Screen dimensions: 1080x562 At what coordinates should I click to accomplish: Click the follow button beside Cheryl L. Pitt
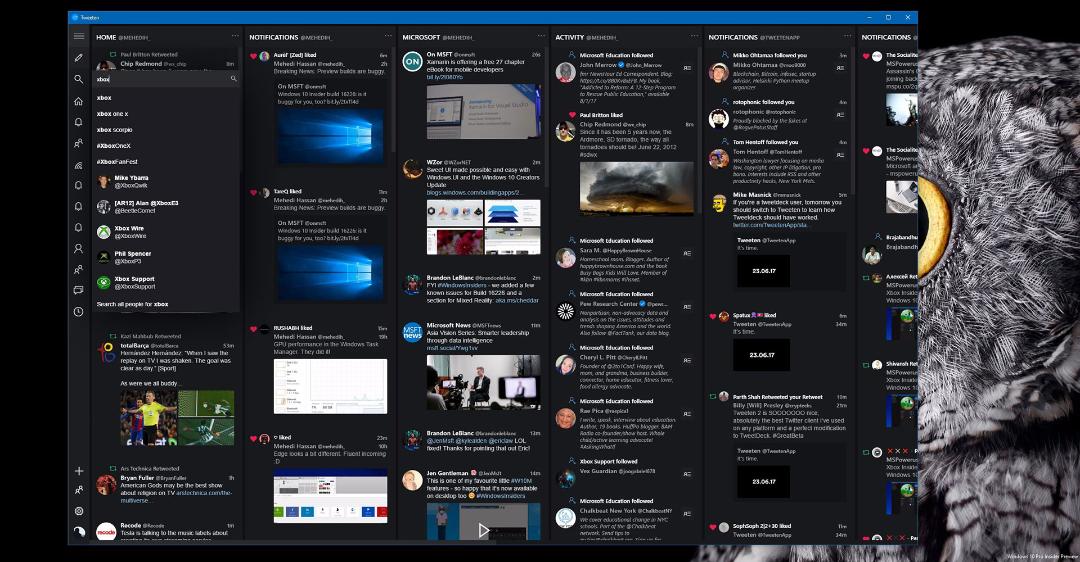click(x=687, y=360)
